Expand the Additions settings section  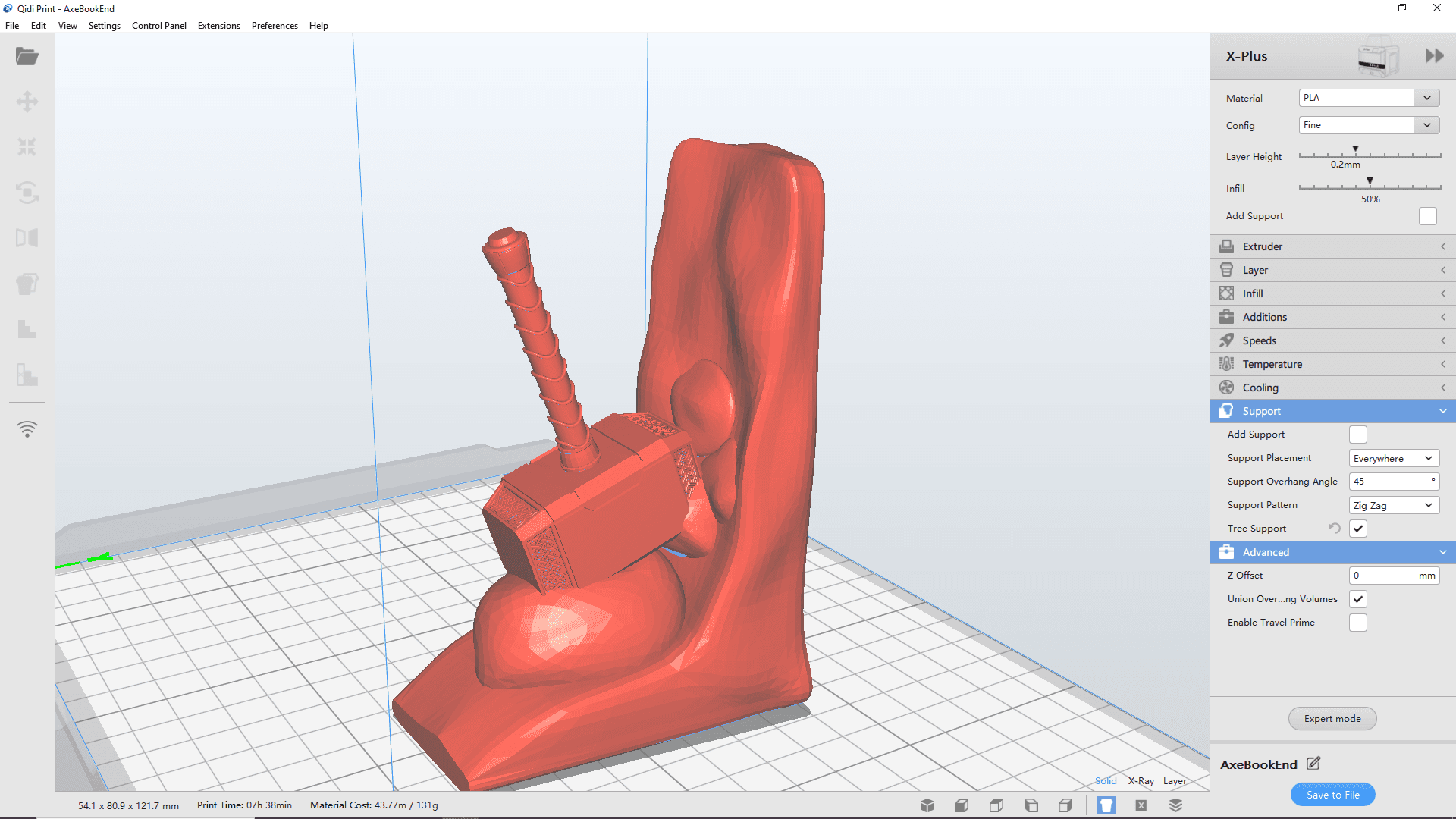coord(1332,317)
